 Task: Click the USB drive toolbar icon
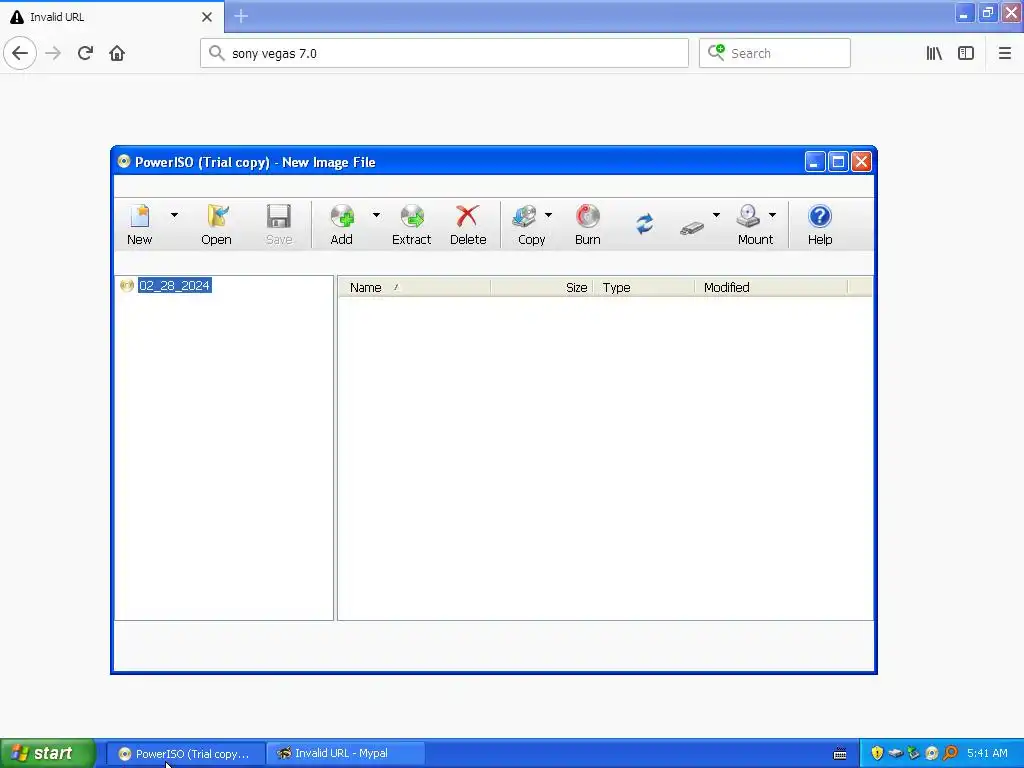(x=692, y=228)
